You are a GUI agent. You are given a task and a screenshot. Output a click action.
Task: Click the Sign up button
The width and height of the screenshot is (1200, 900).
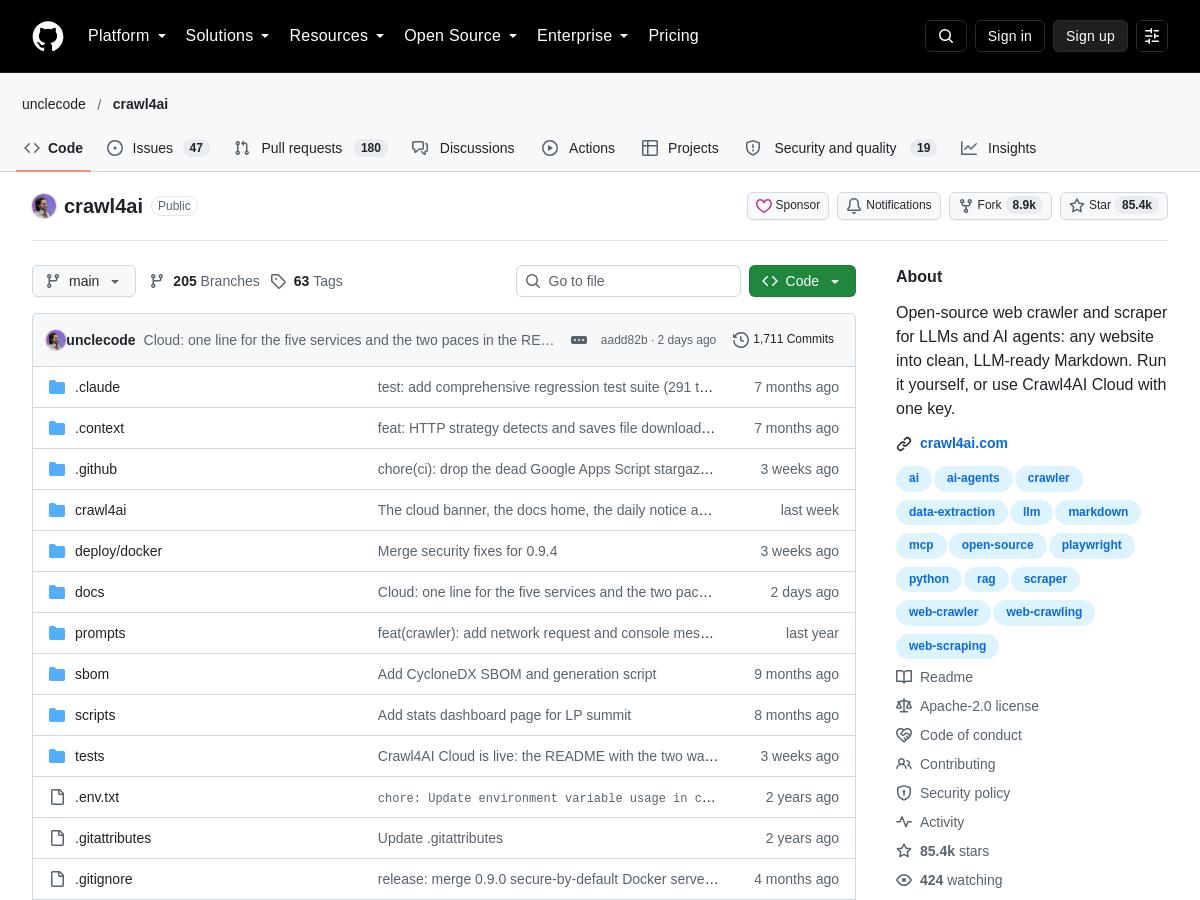[x=1090, y=36]
